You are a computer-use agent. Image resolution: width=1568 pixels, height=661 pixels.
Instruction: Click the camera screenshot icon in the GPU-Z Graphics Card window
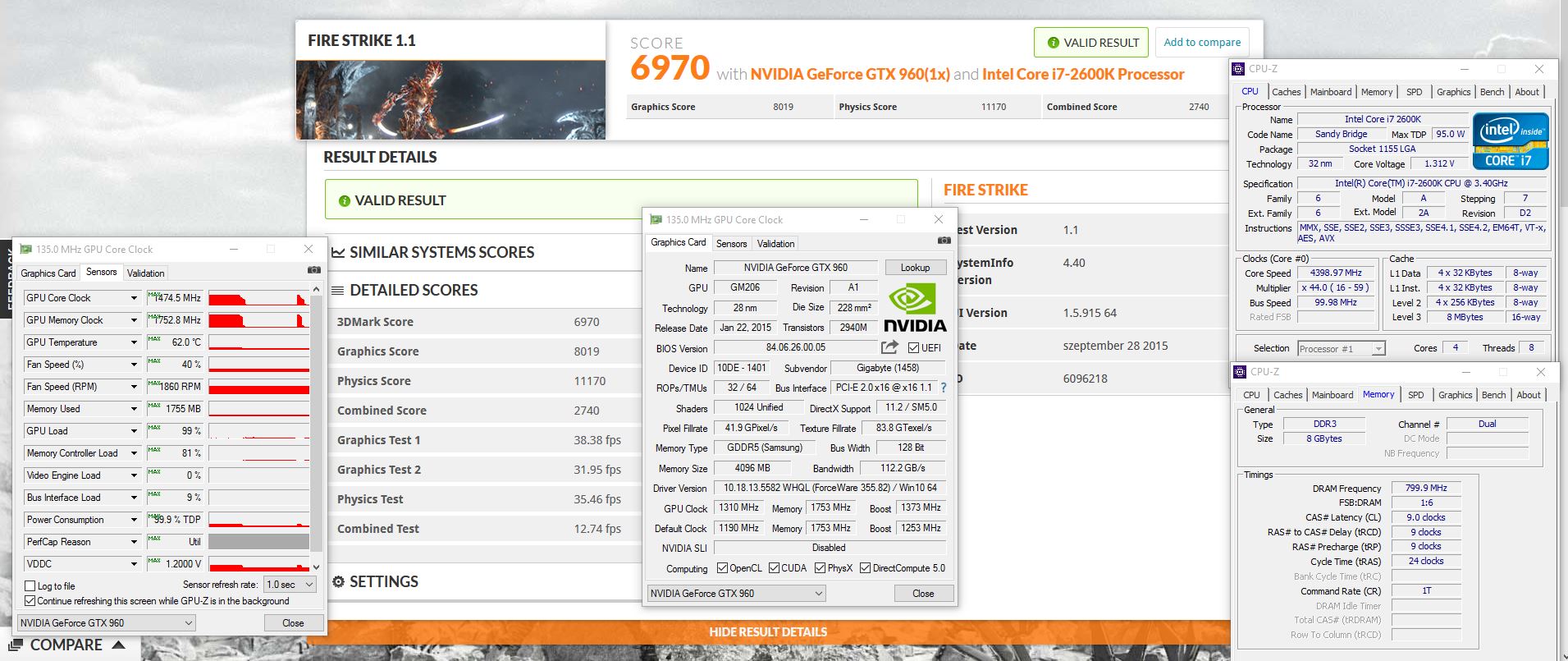[944, 241]
